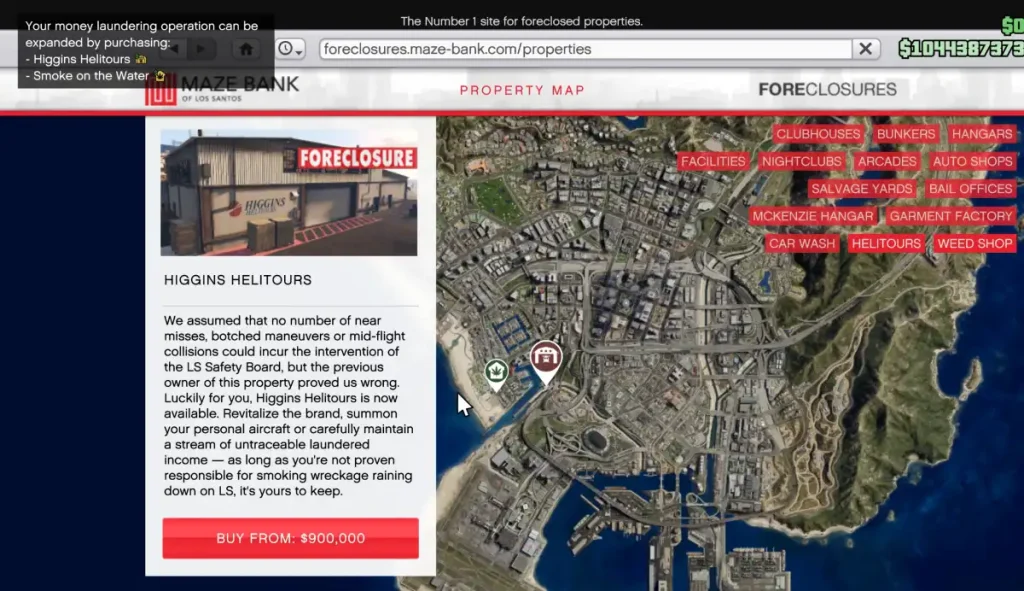Click the Foreclosure banner on the photo

tap(357, 158)
